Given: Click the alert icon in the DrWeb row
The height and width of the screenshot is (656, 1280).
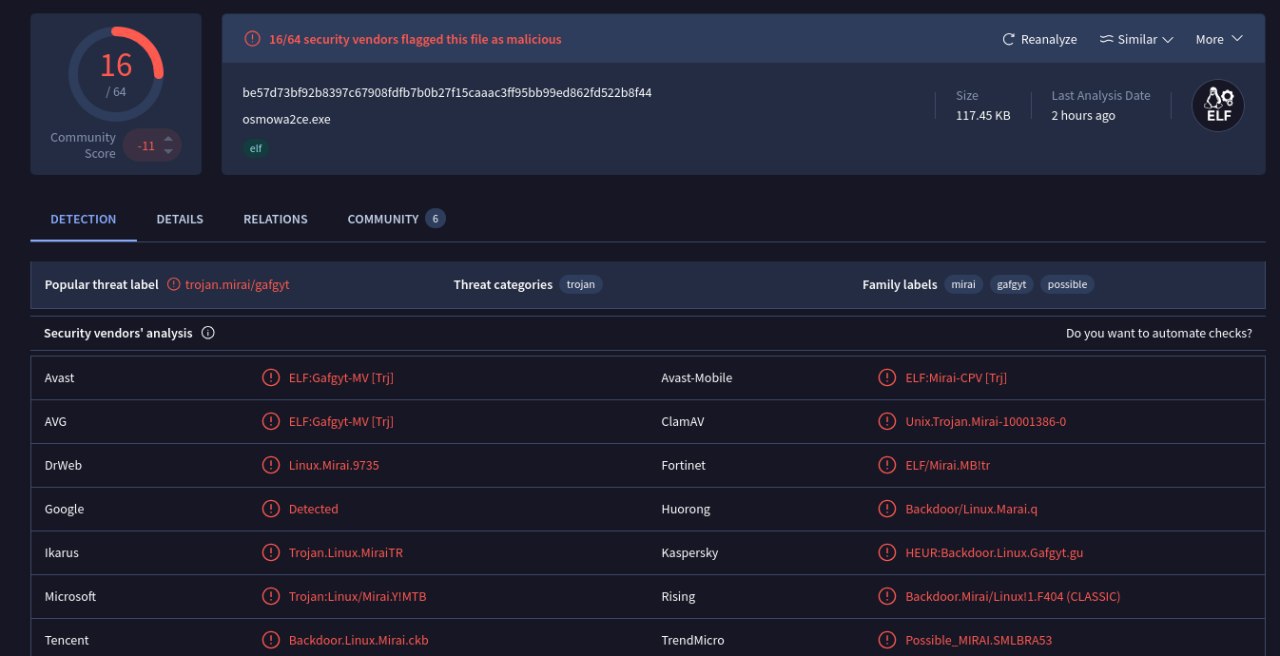Looking at the screenshot, I should tap(271, 465).
